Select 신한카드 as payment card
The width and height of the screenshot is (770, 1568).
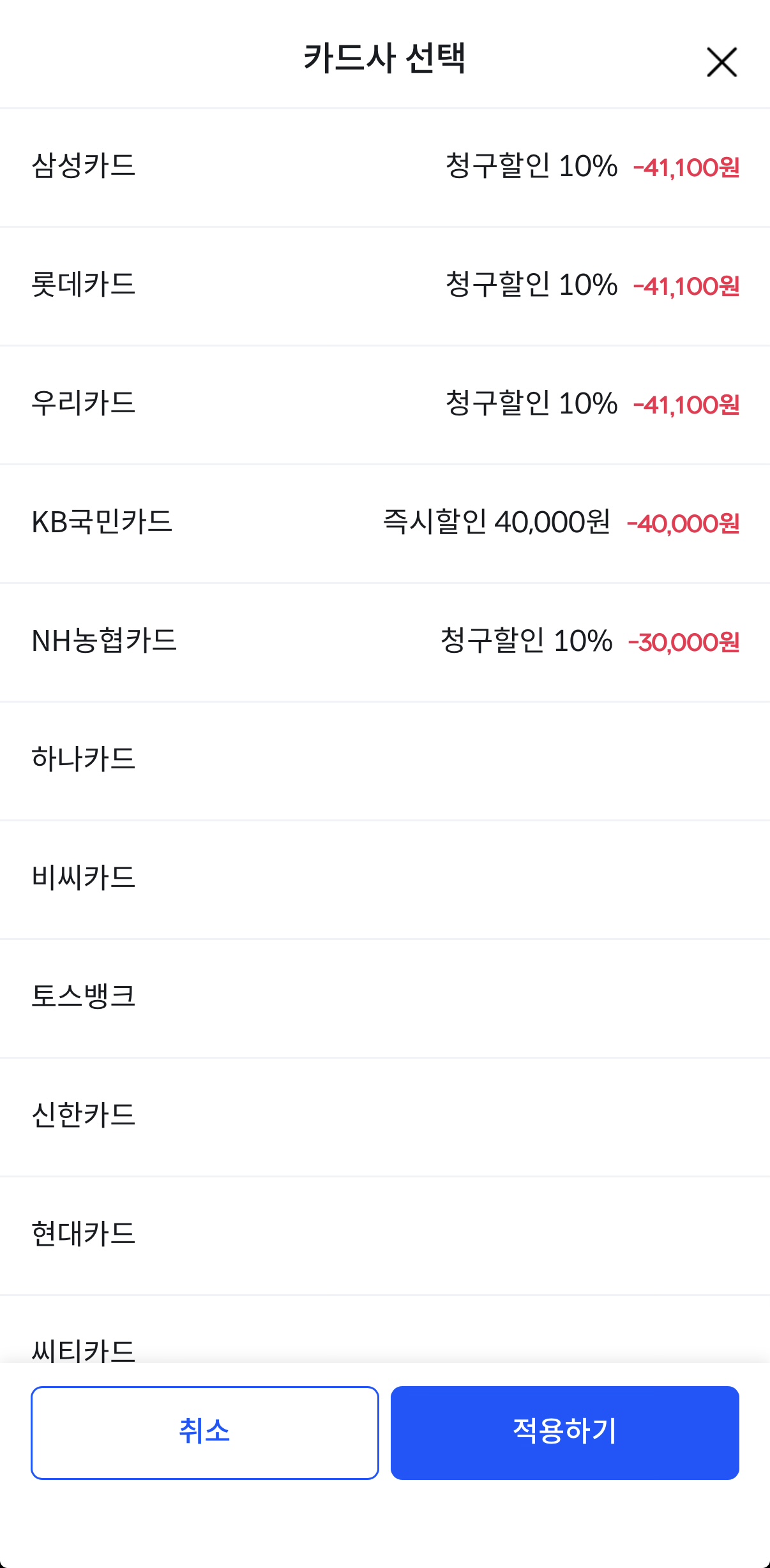[x=84, y=1116]
